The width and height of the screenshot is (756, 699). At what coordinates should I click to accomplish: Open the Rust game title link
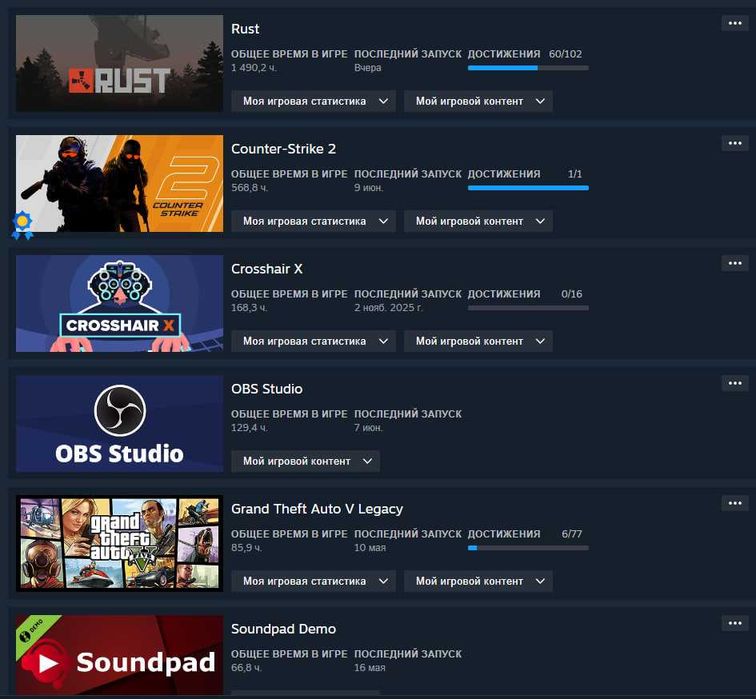click(245, 29)
